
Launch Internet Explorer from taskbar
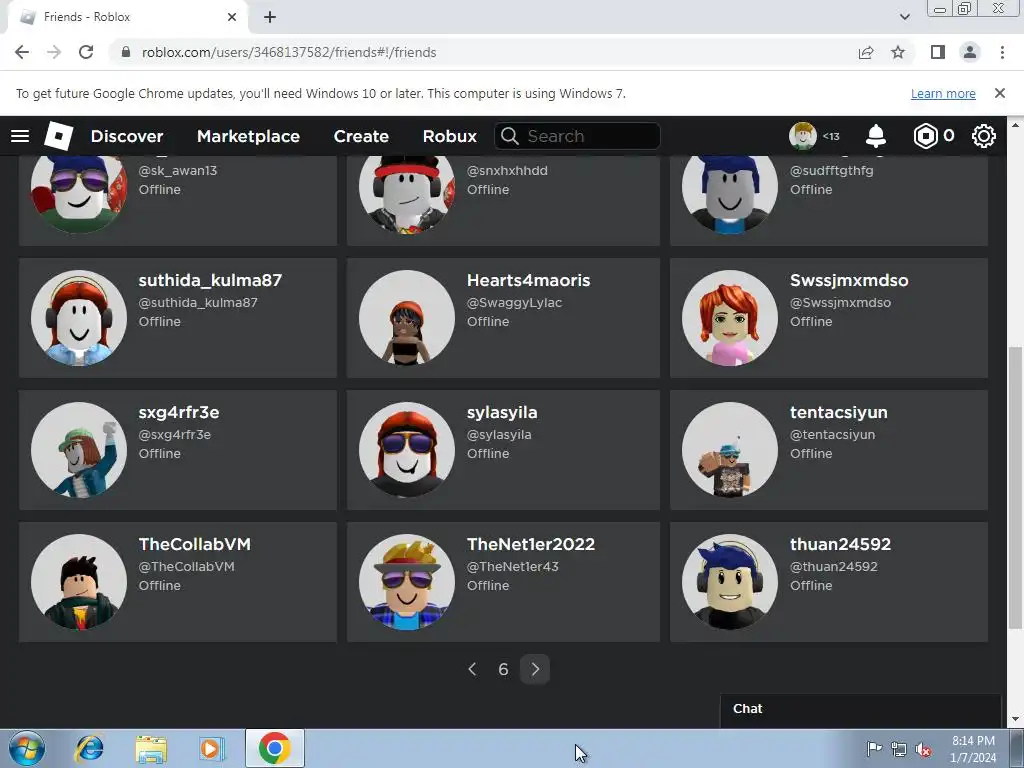point(89,748)
